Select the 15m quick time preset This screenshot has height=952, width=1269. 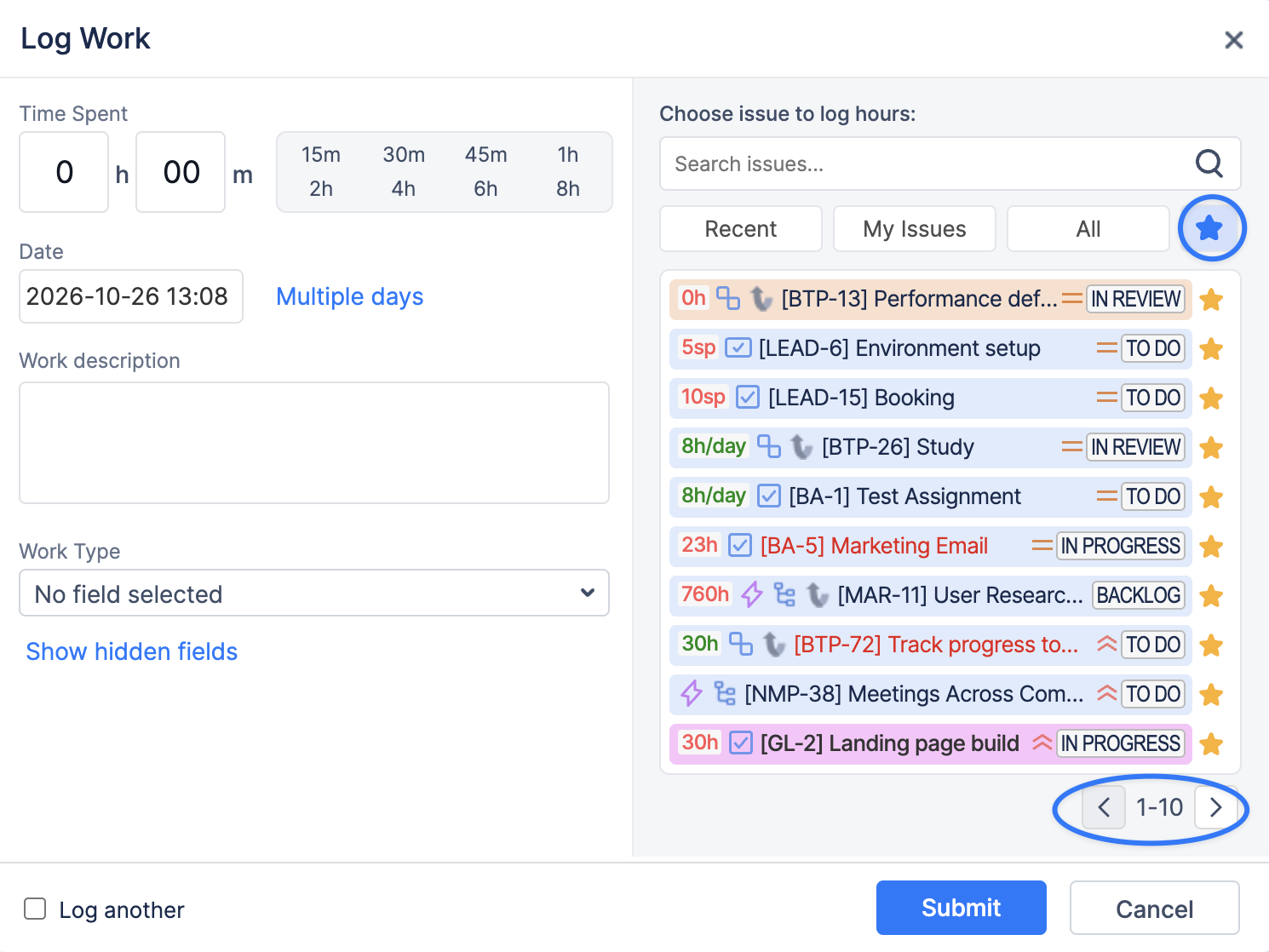(x=321, y=155)
